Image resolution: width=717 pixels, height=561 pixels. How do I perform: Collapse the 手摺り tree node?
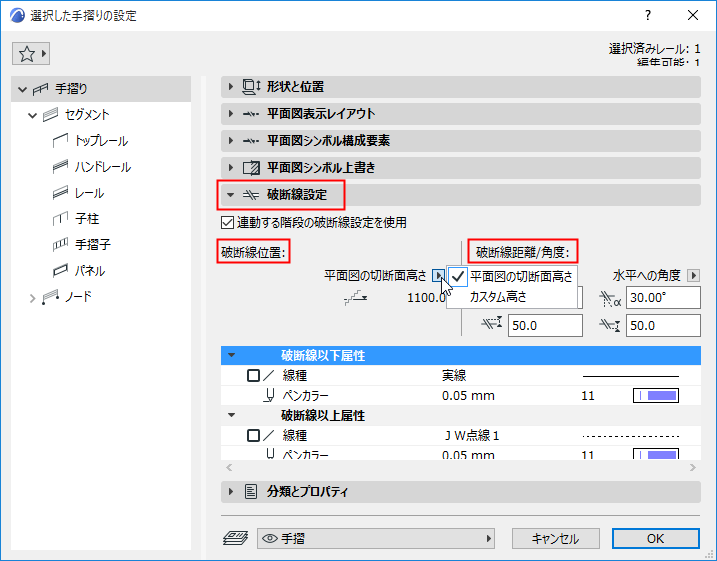[22, 89]
